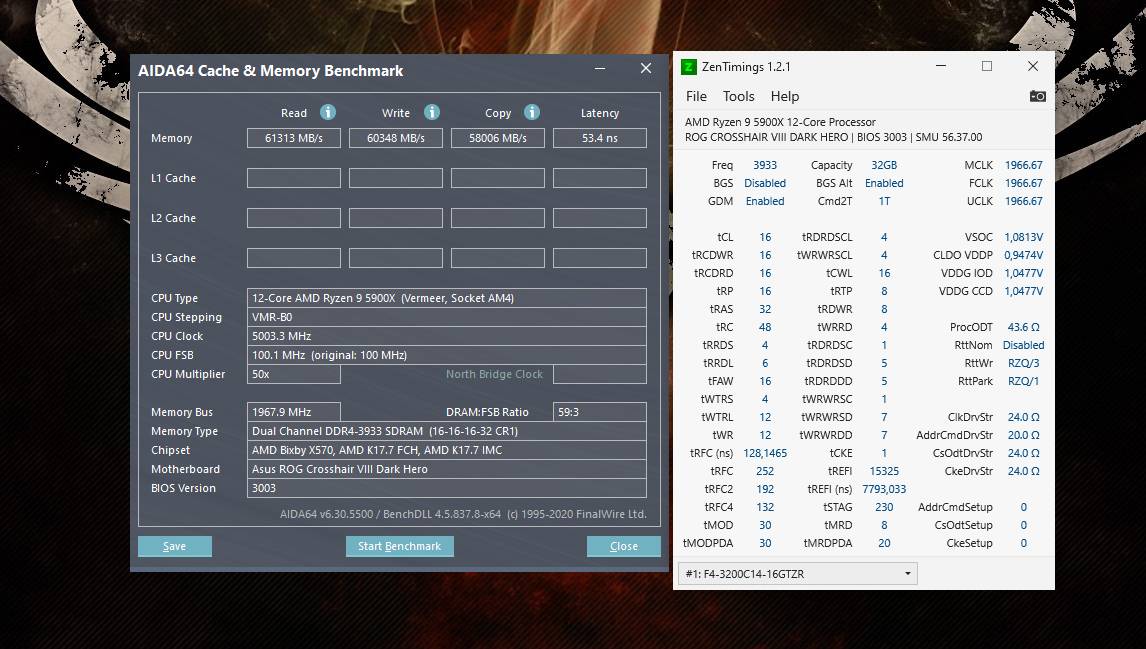The width and height of the screenshot is (1146, 649).
Task: Click Memory Latency value 53.4 ns
Action: pos(600,138)
